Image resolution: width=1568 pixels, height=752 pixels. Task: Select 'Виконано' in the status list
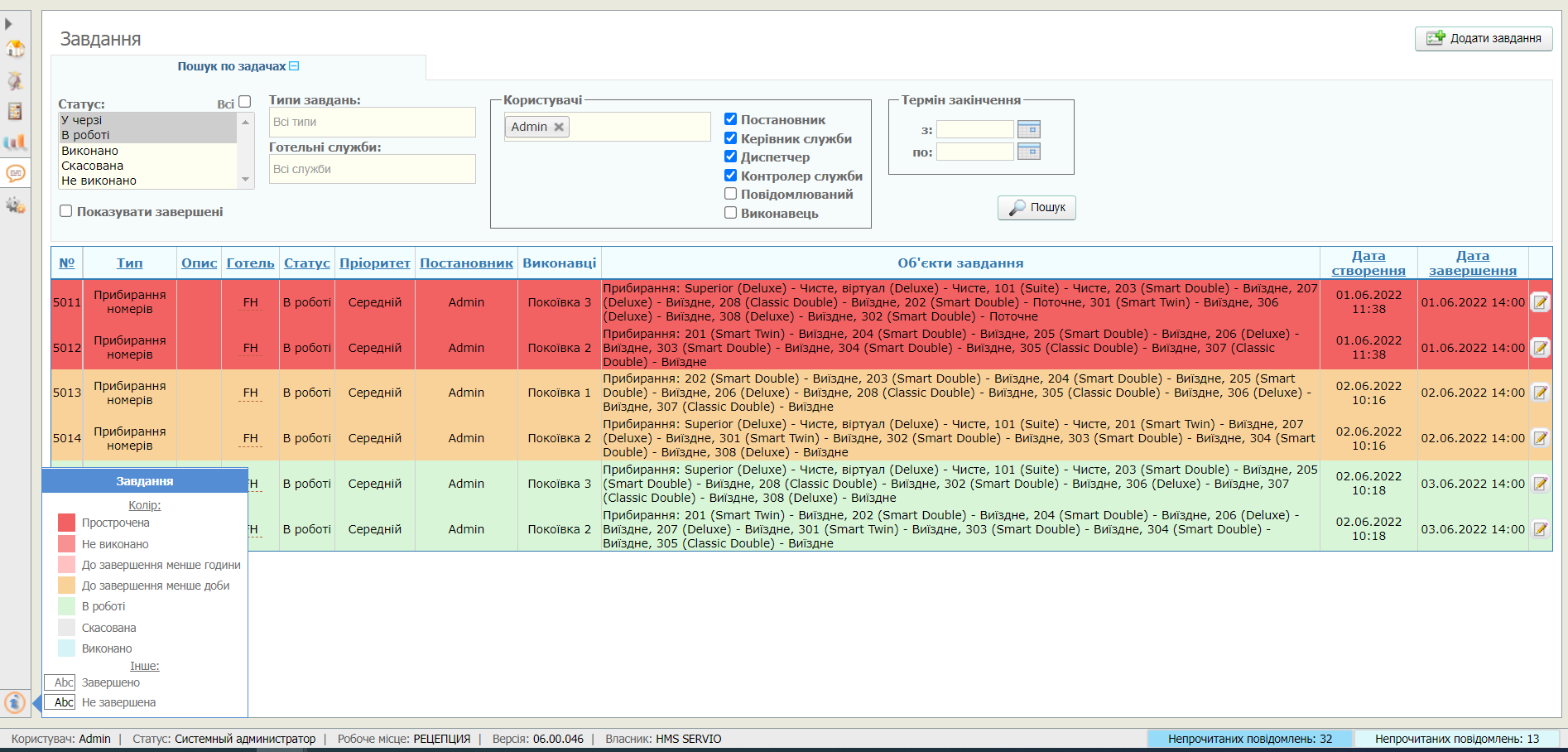click(x=90, y=151)
